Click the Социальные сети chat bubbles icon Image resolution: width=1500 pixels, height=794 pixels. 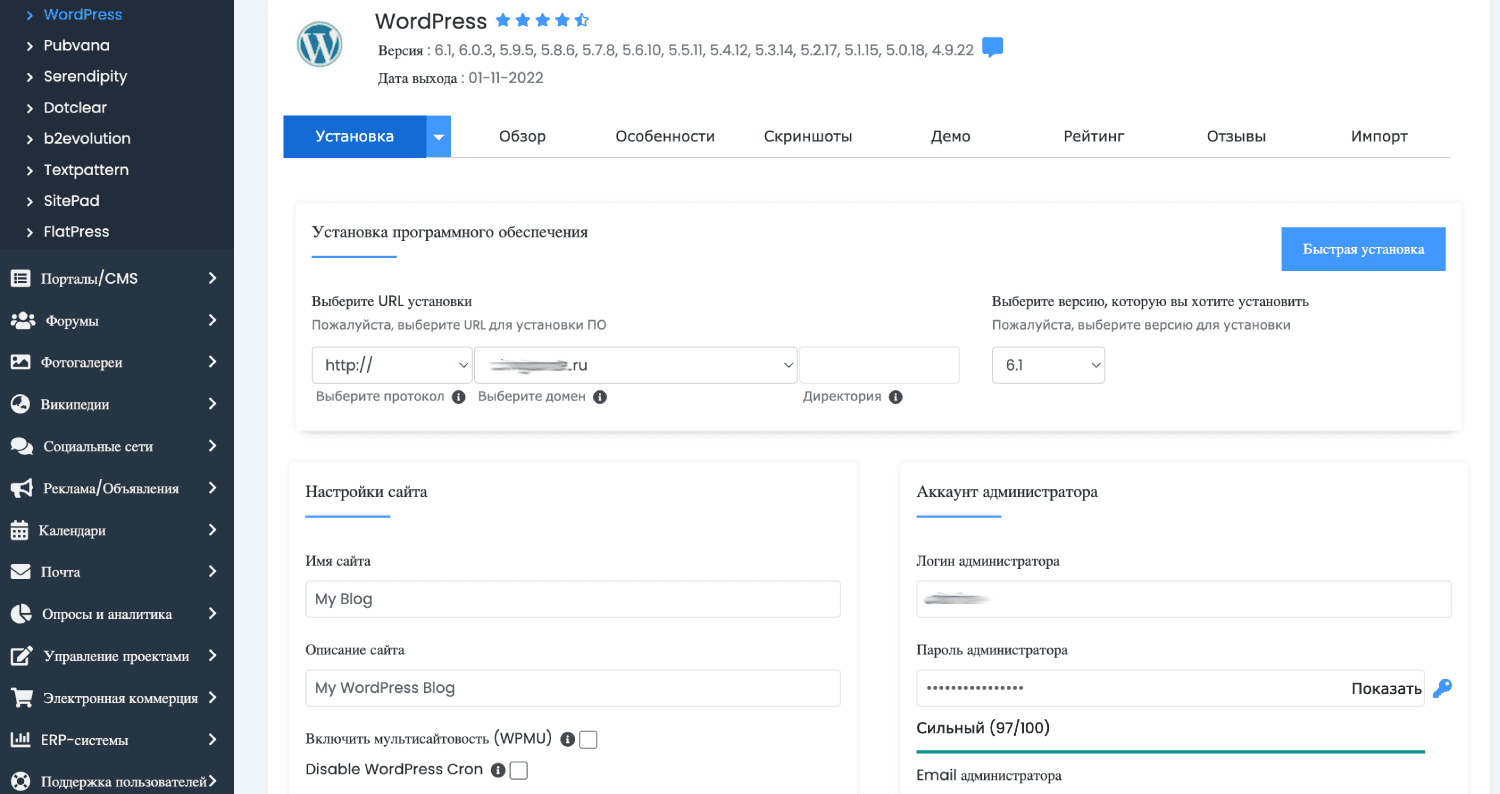pyautogui.click(x=21, y=446)
